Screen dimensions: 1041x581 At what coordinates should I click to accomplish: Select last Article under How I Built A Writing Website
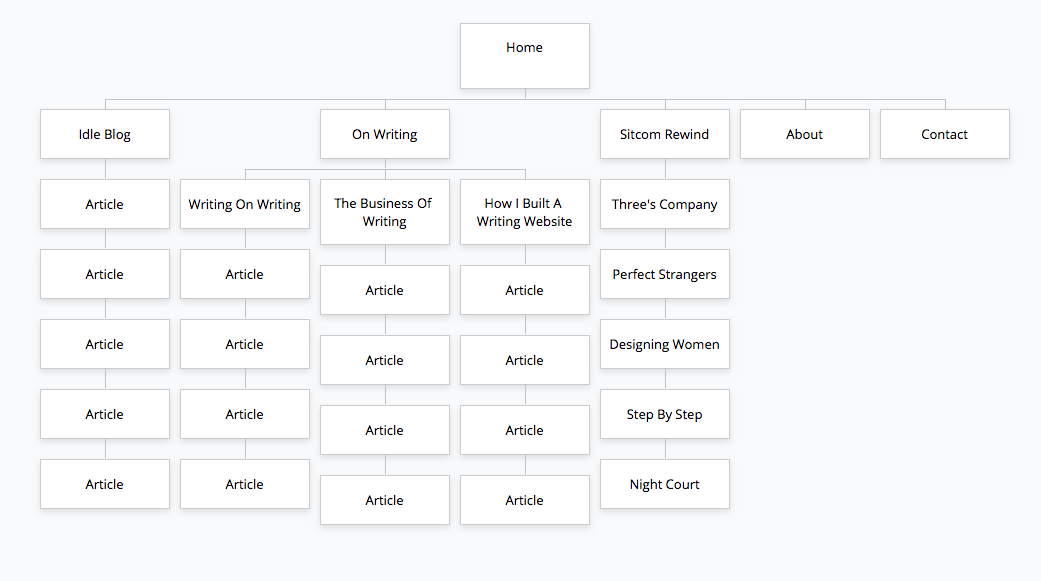tap(524, 500)
